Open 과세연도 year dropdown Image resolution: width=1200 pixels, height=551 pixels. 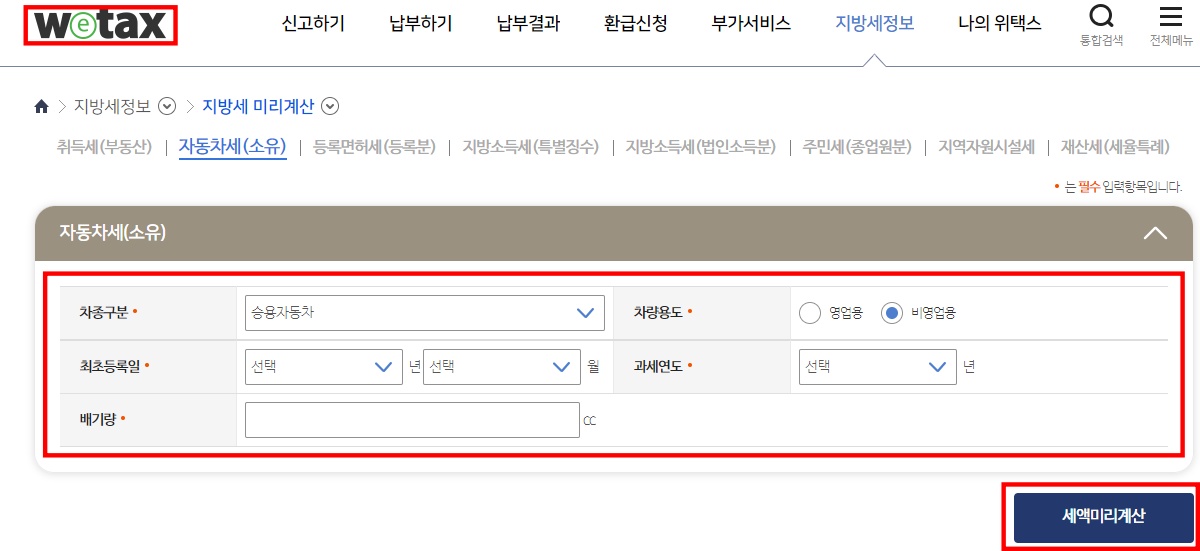[x=878, y=367]
